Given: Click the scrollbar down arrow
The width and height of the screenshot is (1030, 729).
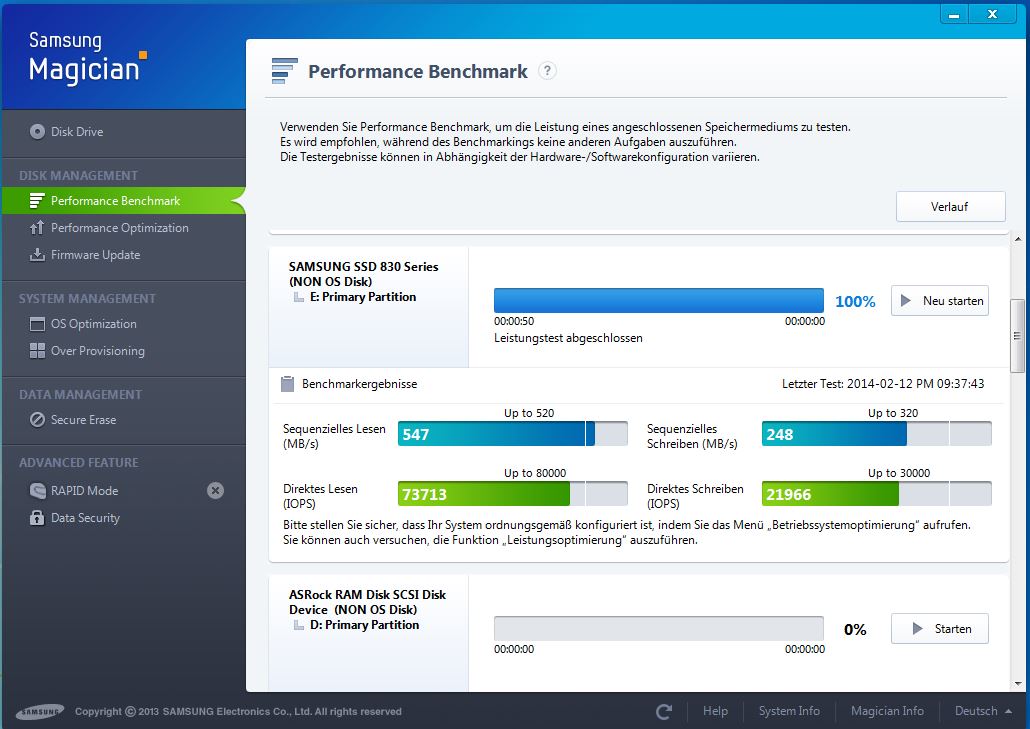Looking at the screenshot, I should (1018, 684).
